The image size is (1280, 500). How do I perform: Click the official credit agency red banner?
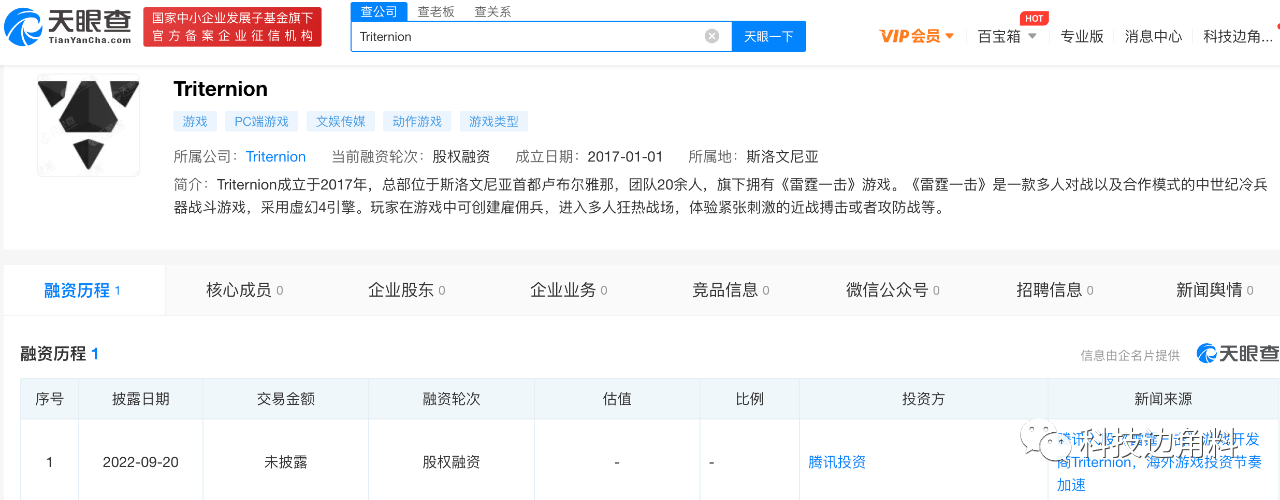(232, 27)
